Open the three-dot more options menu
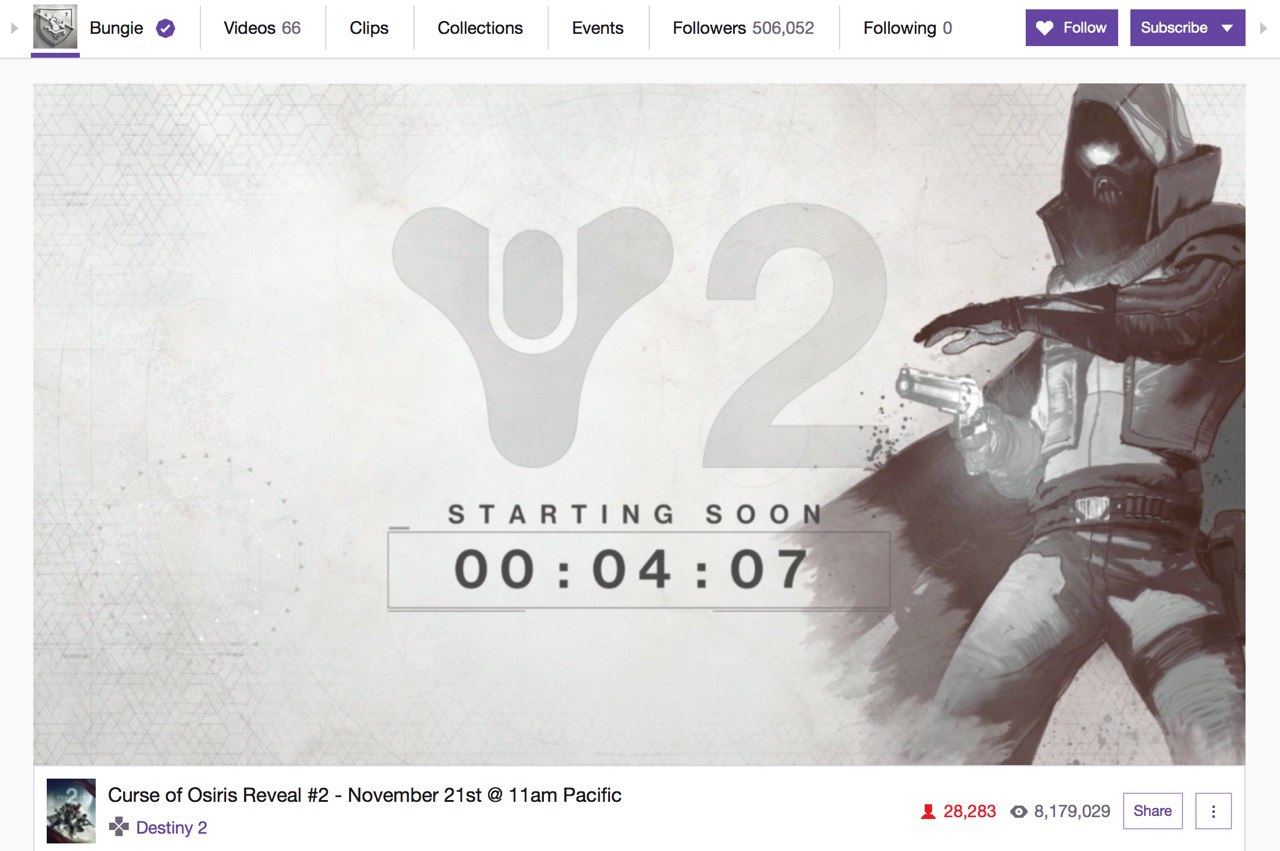 [x=1213, y=811]
